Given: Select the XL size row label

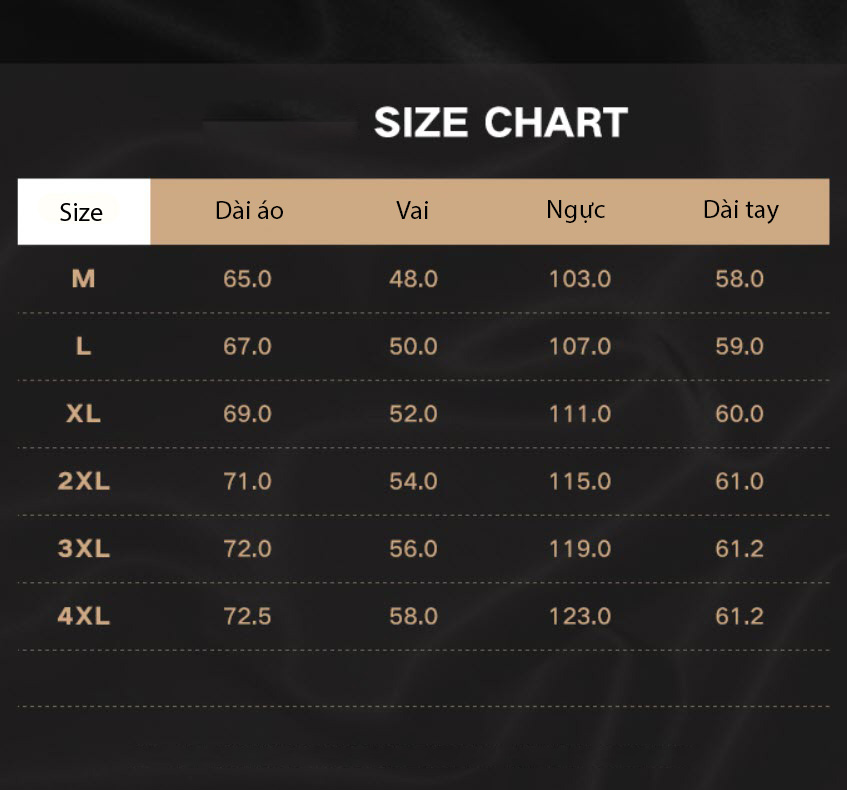Looking at the screenshot, I should (x=84, y=414).
